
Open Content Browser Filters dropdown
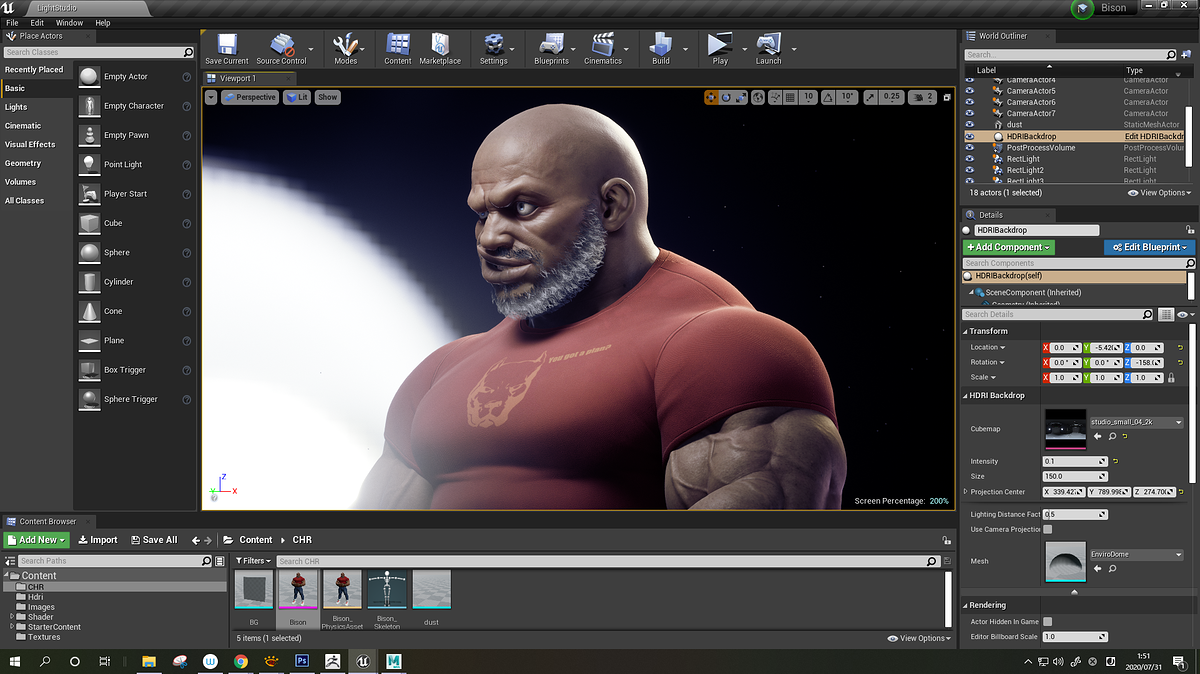click(253, 561)
